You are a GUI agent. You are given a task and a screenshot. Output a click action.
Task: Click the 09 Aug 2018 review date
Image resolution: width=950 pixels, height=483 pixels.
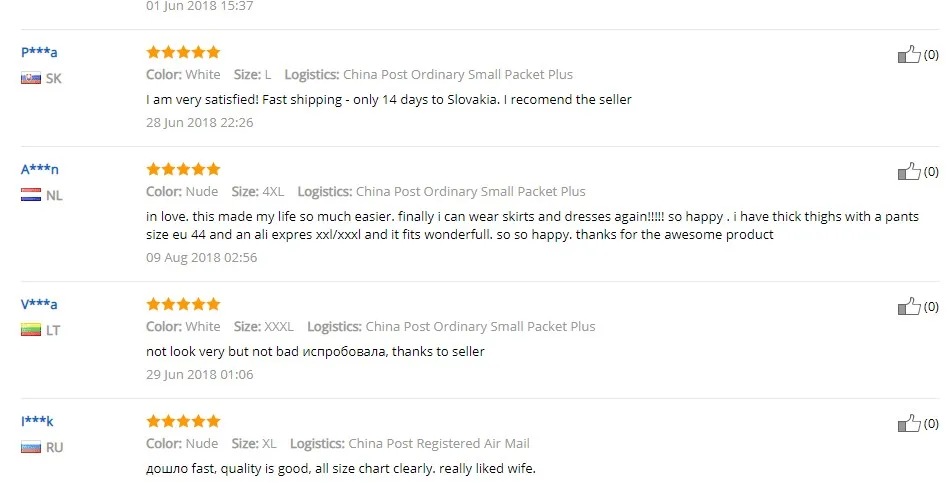coord(201,257)
